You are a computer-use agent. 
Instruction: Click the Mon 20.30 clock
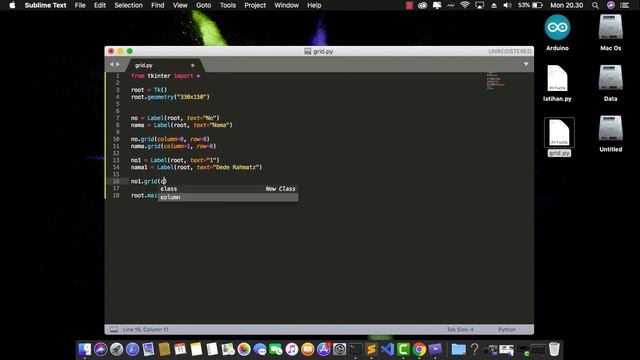(567, 5)
